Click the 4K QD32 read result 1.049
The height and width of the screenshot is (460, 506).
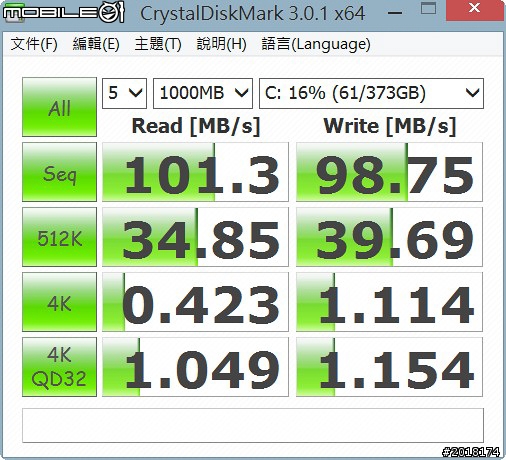195,367
